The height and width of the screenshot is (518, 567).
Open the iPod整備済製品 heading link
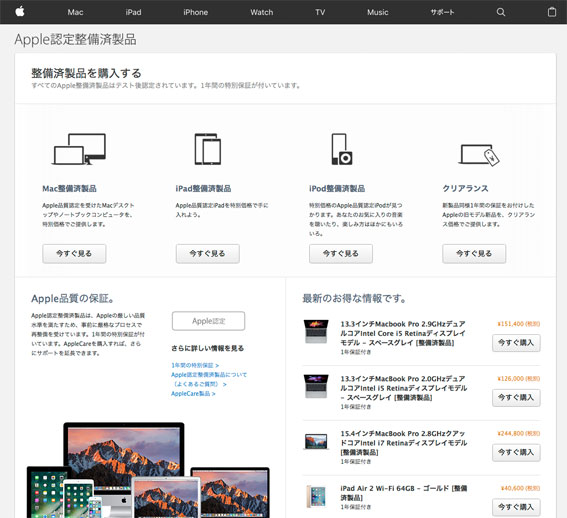point(337,188)
